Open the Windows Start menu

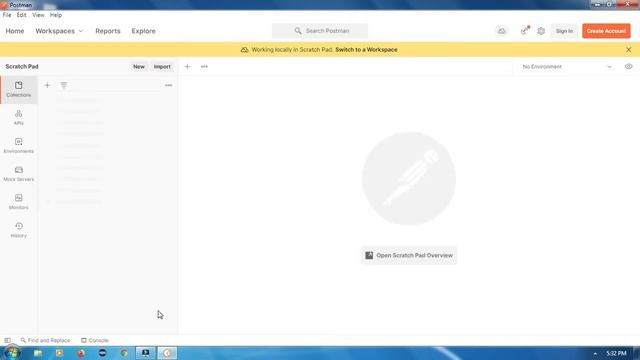click(12, 353)
